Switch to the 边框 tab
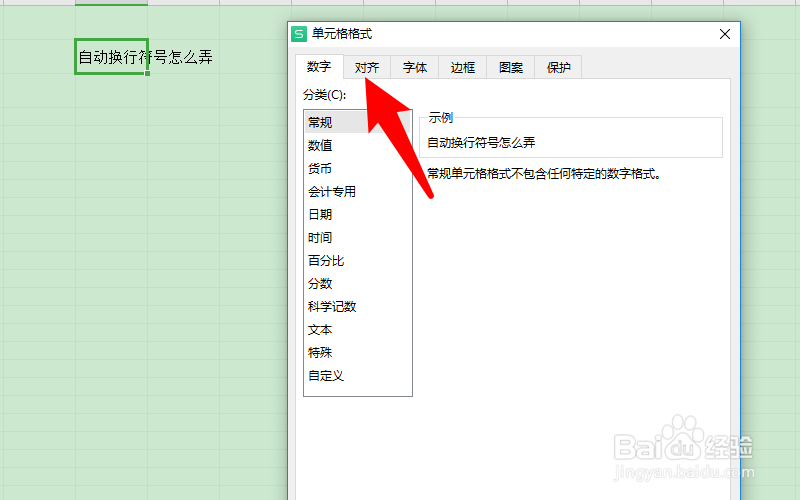Image resolution: width=800 pixels, height=500 pixels. point(462,67)
